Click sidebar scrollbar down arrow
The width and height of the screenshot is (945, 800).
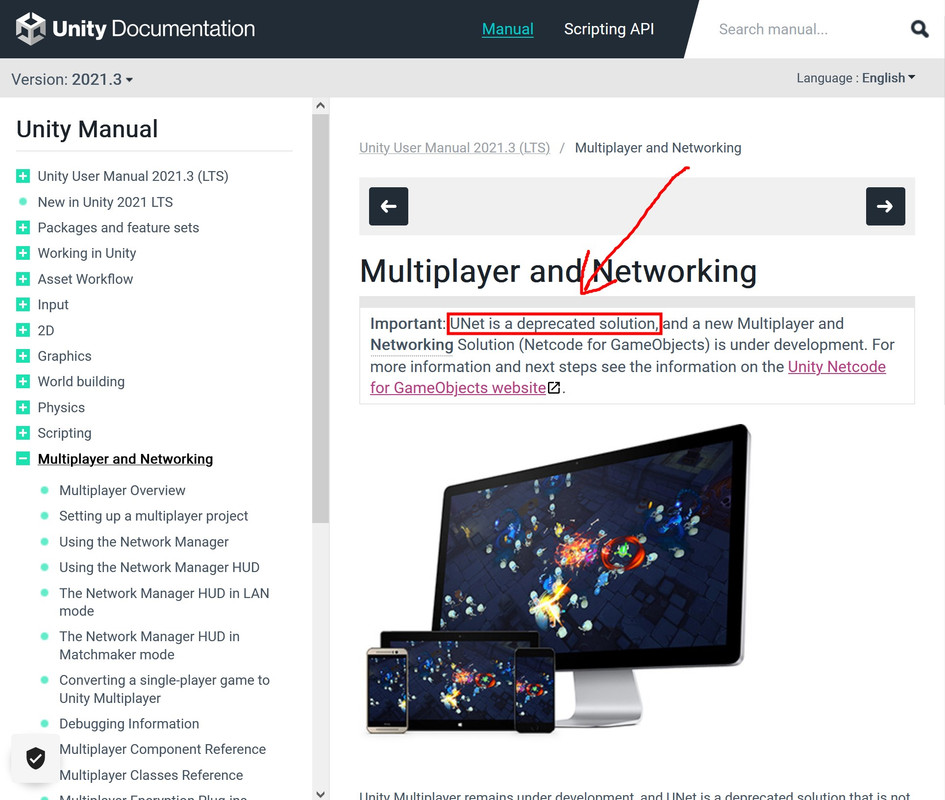[x=321, y=794]
